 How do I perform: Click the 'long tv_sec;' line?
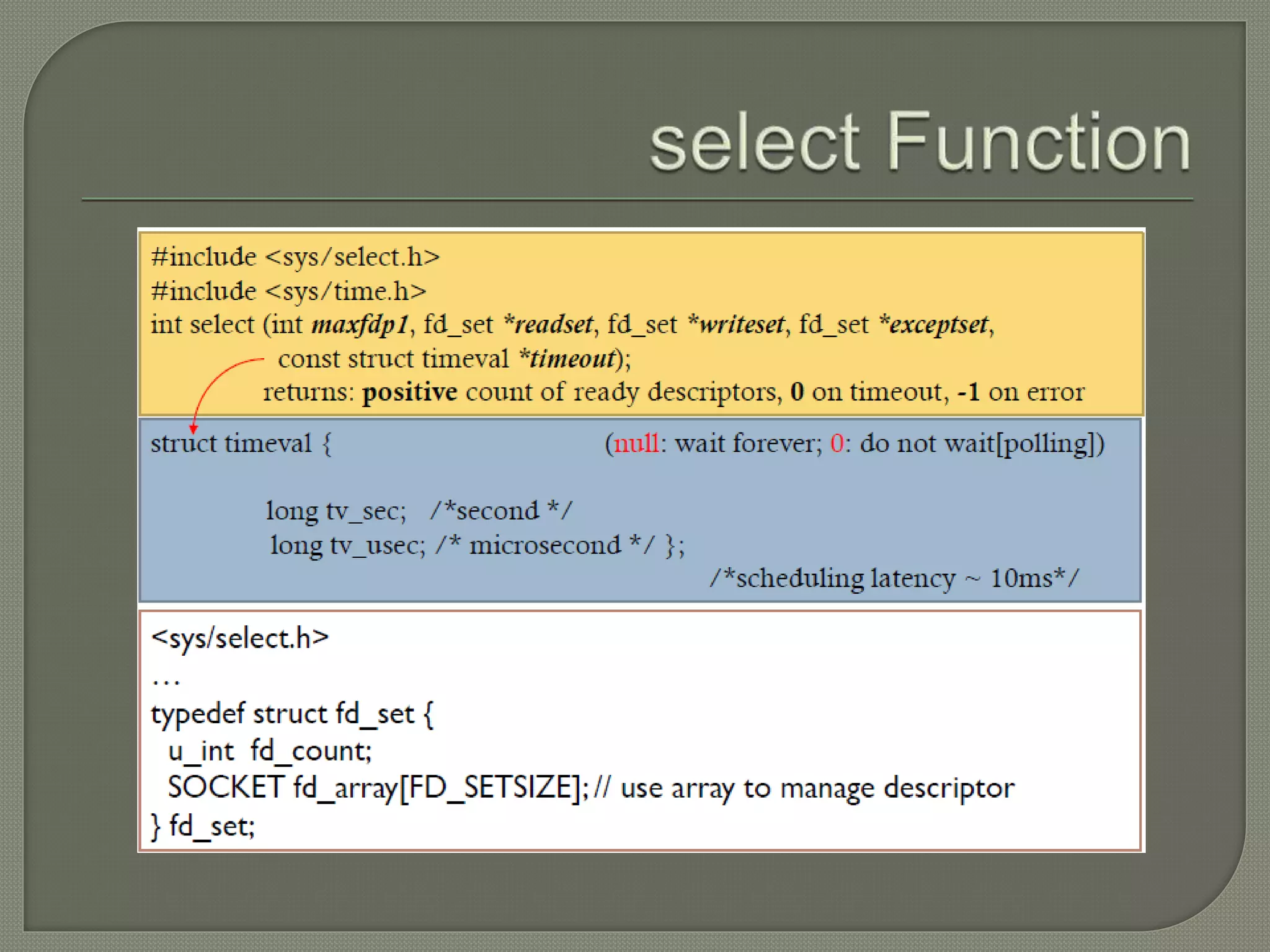click(335, 511)
